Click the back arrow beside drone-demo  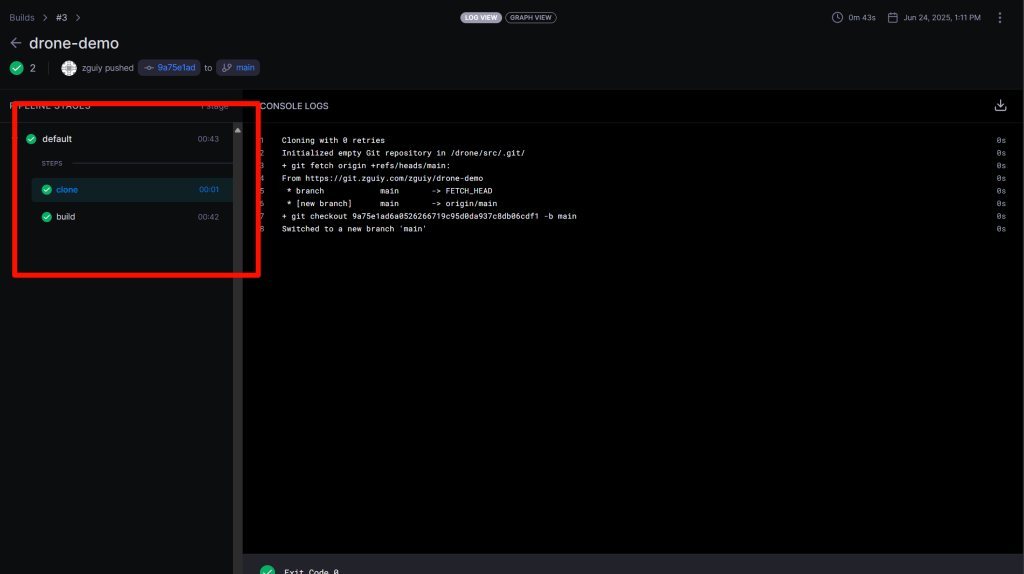coord(15,43)
